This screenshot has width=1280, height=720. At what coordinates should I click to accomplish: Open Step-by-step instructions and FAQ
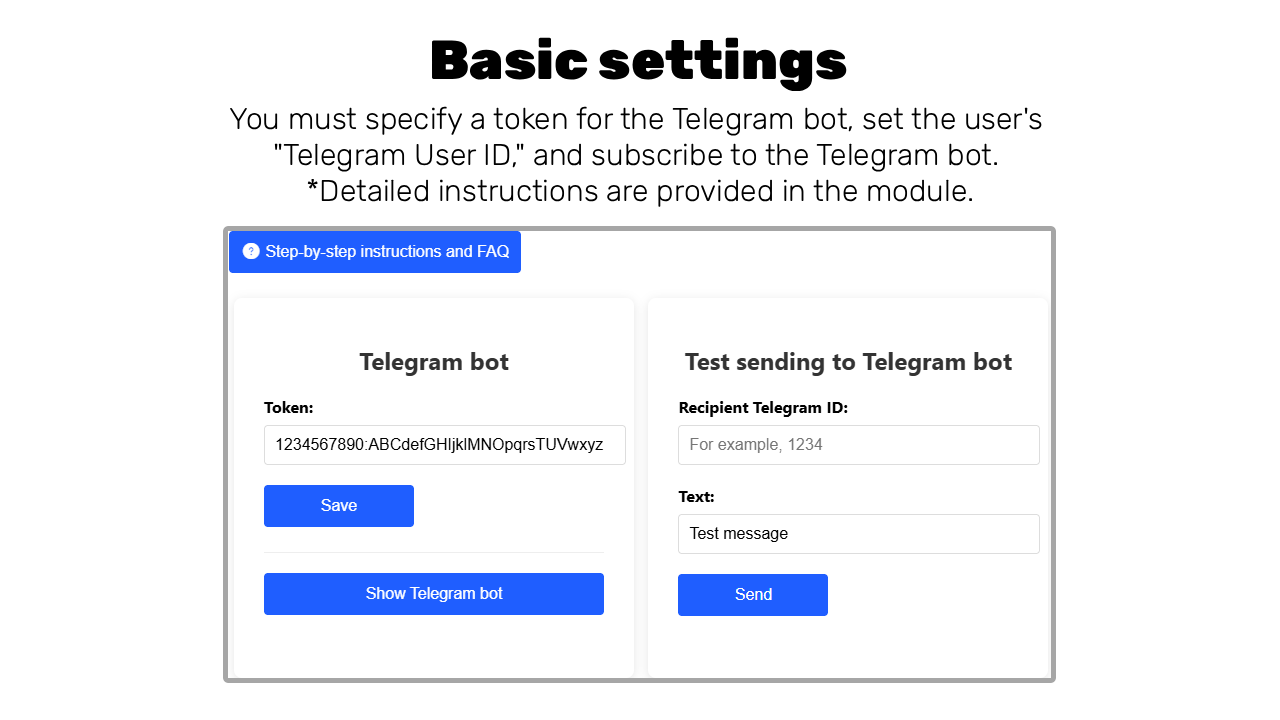(387, 252)
